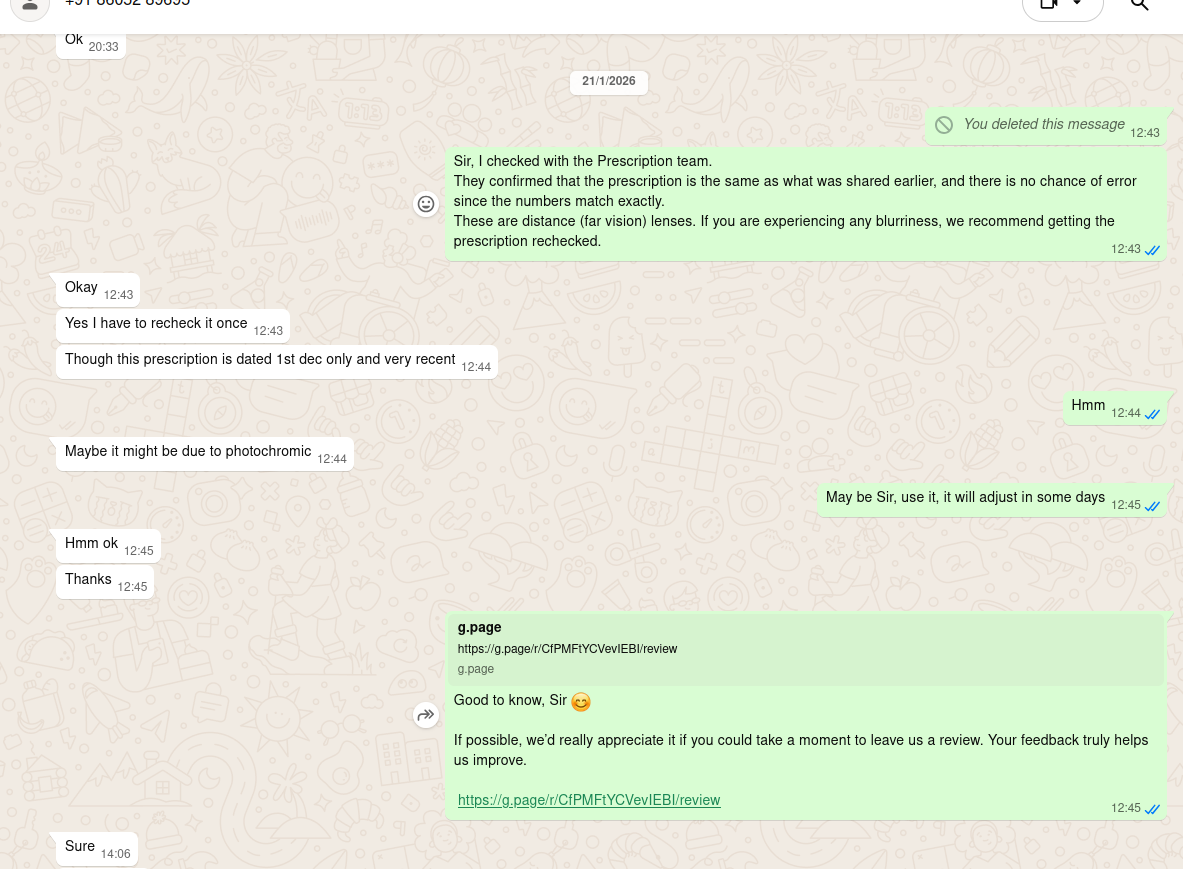
Task: Click the 'You deleted this message' bubble
Action: (x=1046, y=126)
